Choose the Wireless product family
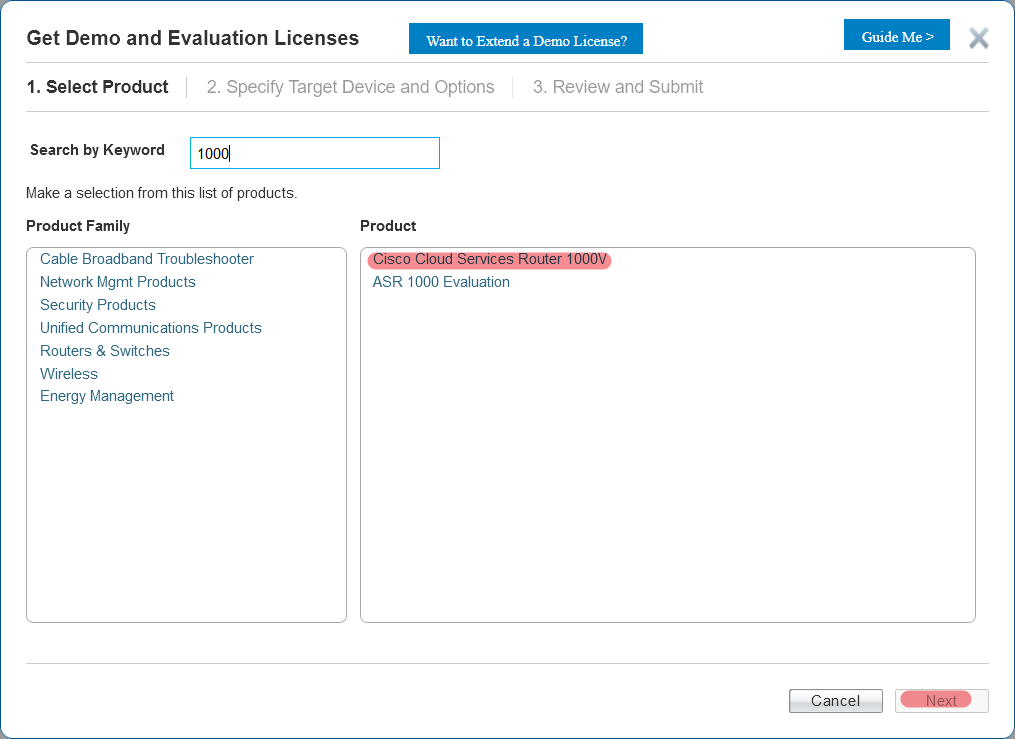This screenshot has height=739, width=1015. [69, 374]
